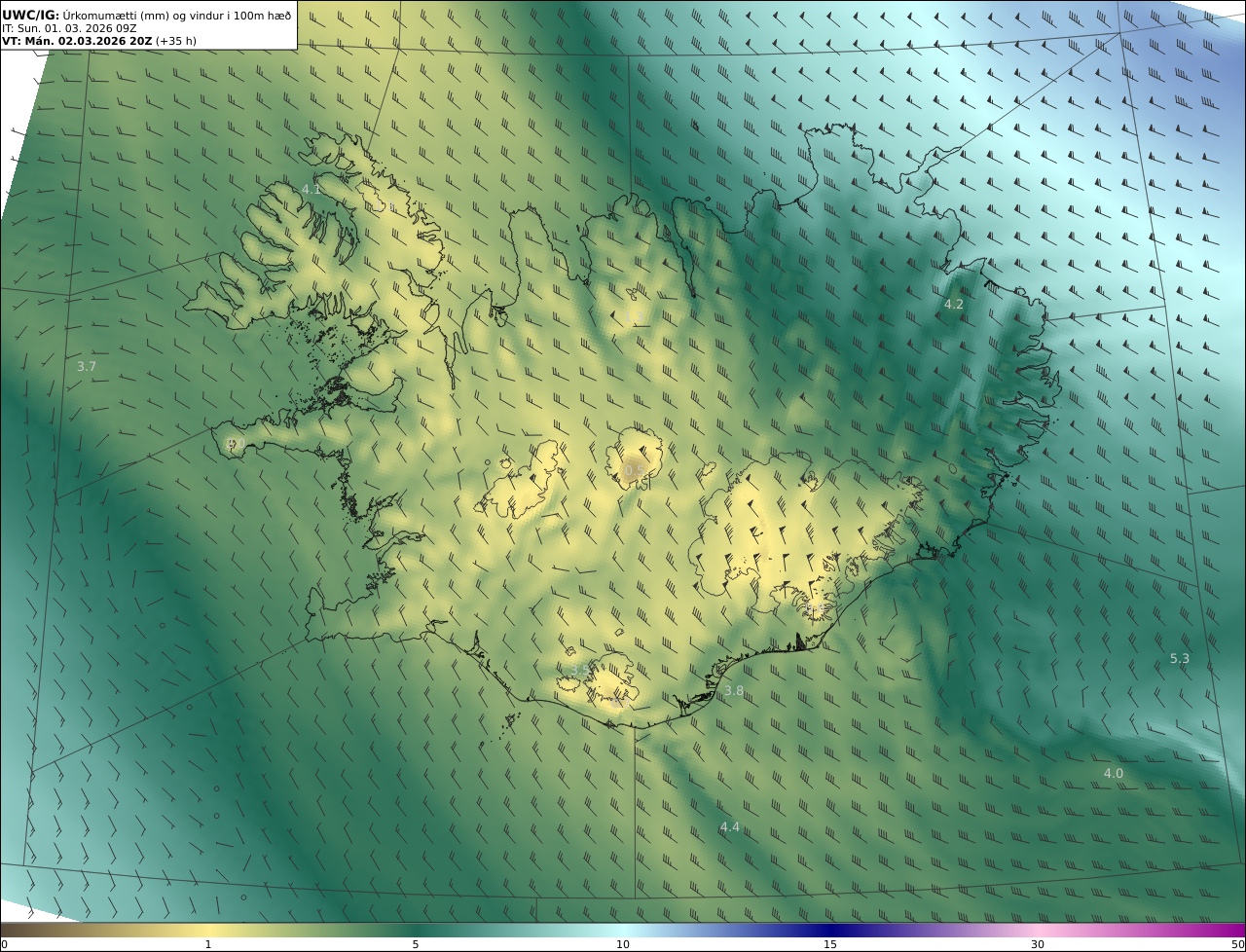Image resolution: width=1246 pixels, height=952 pixels.
Task: Click the '0' tick label on the scale
Action: [x=4, y=944]
